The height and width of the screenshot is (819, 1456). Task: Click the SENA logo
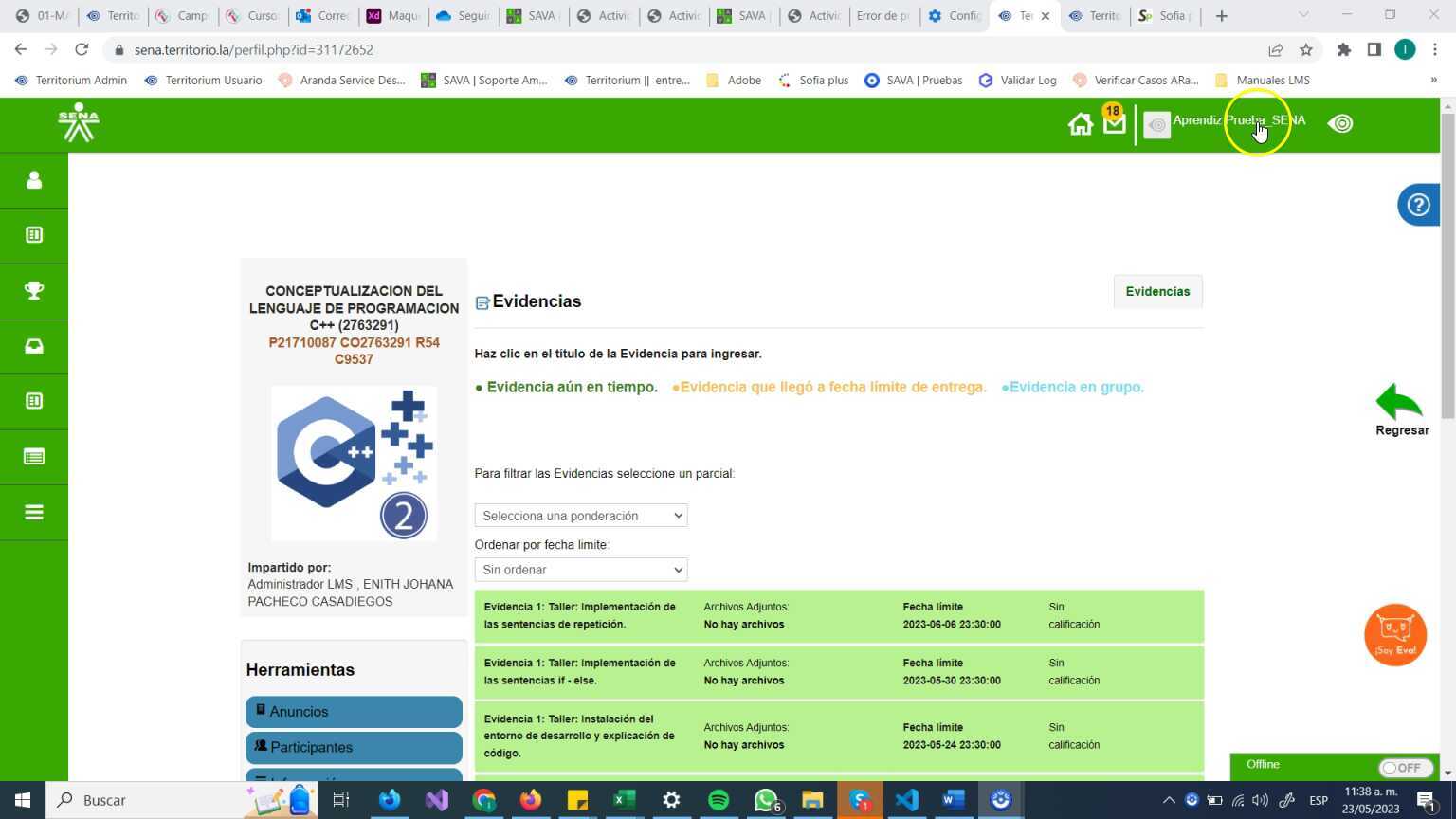(x=79, y=123)
